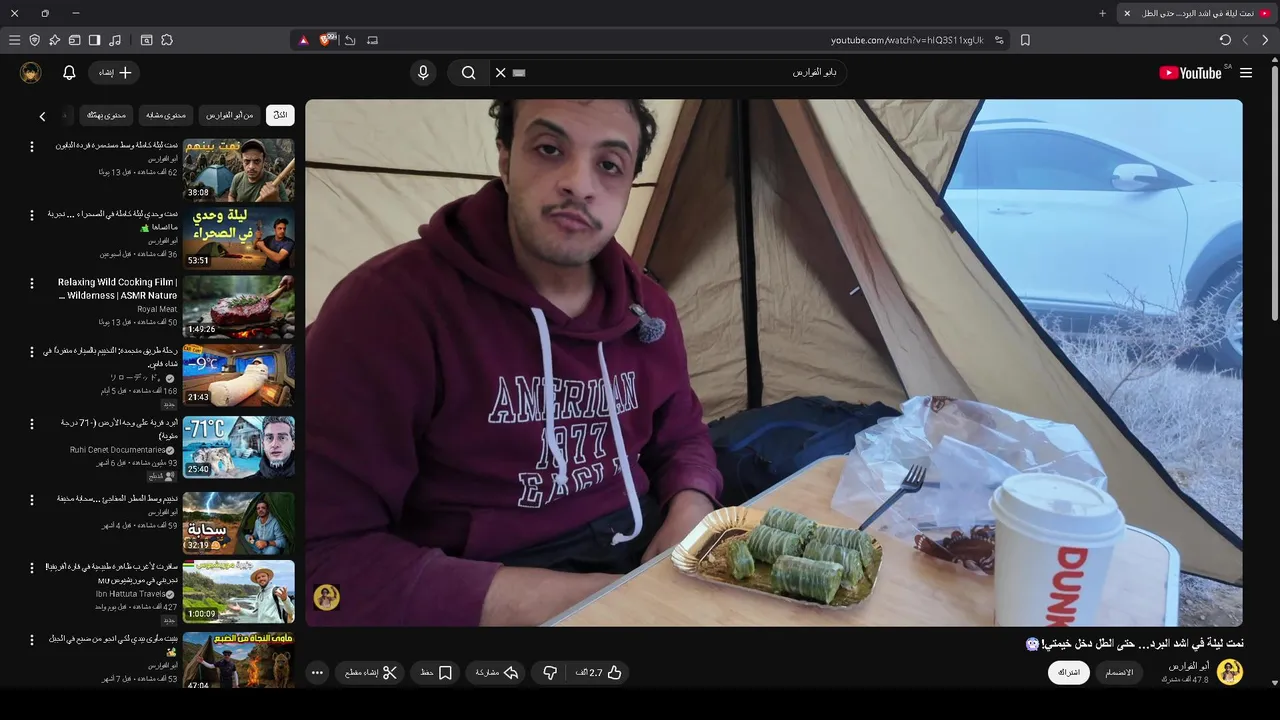Dislike the video with thumbs down
Image resolution: width=1280 pixels, height=720 pixels.
coord(549,673)
